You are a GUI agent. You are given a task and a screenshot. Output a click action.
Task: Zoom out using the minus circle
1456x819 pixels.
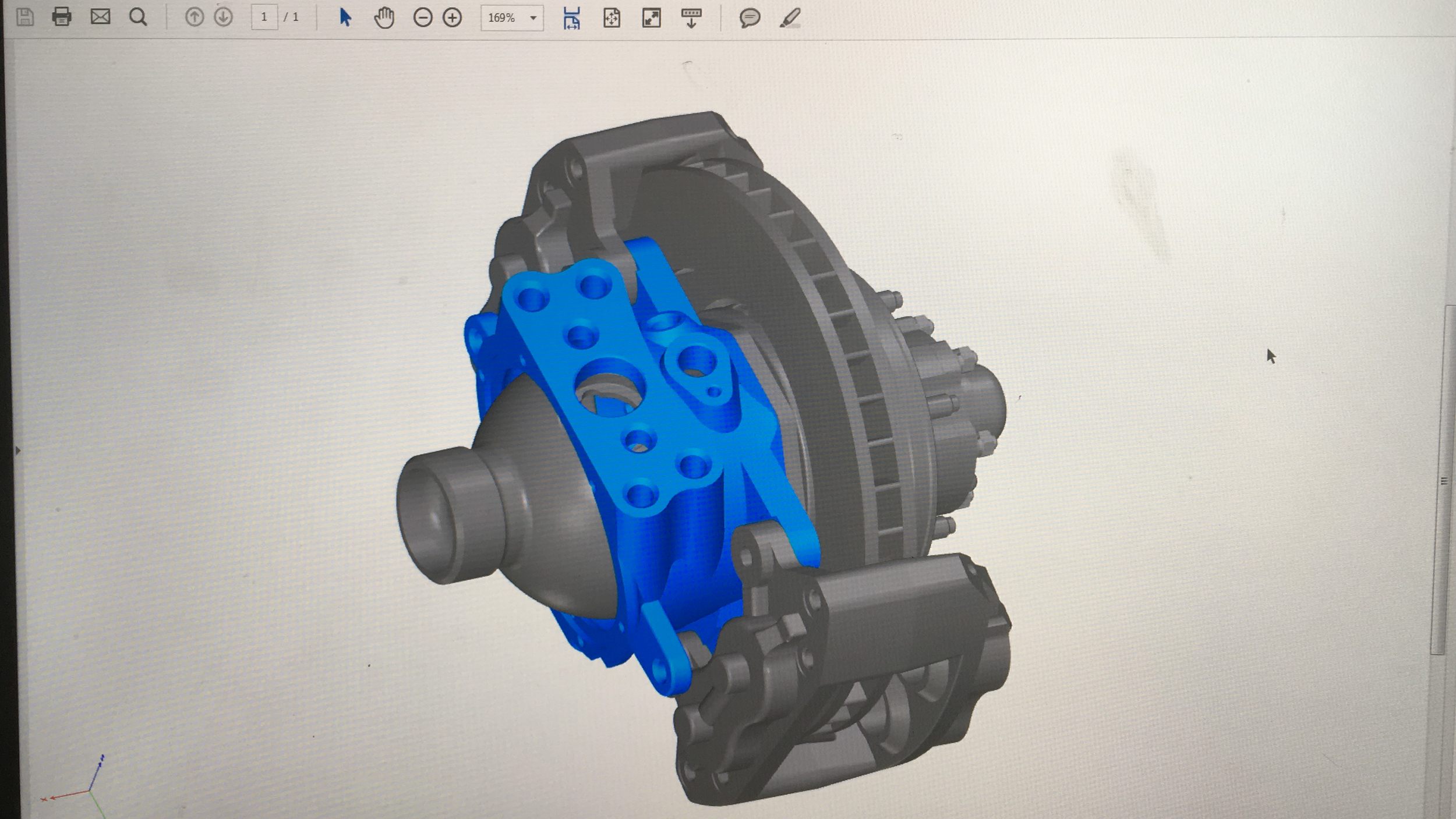click(x=423, y=18)
